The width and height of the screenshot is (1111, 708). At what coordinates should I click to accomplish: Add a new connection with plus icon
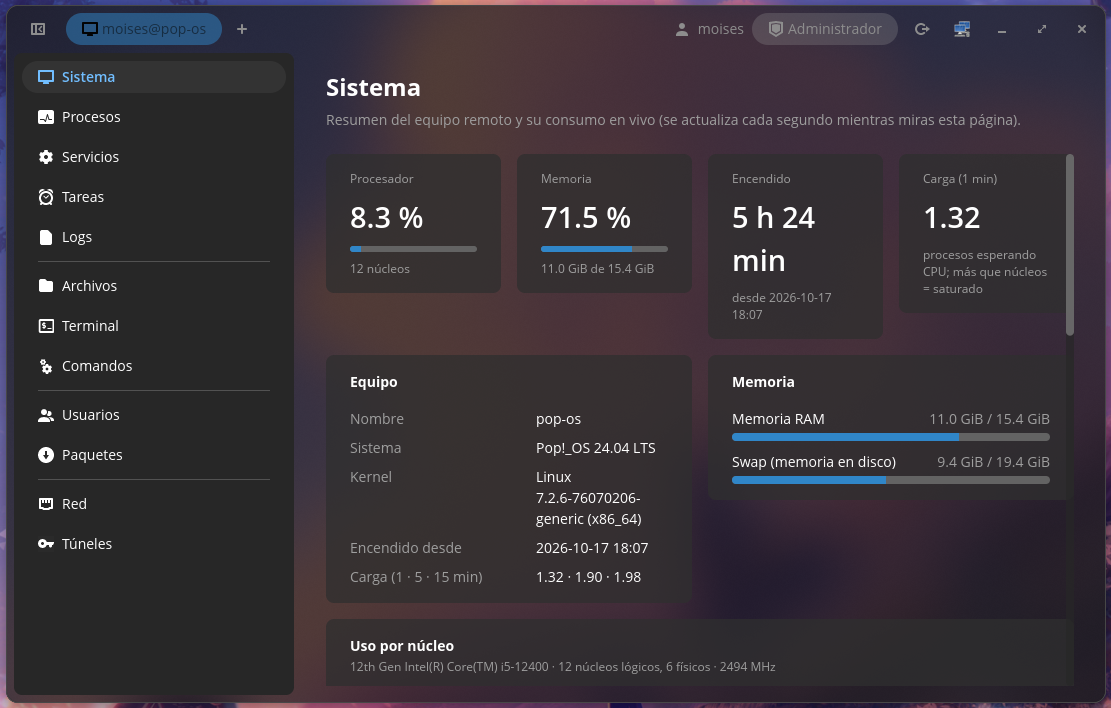tap(242, 29)
